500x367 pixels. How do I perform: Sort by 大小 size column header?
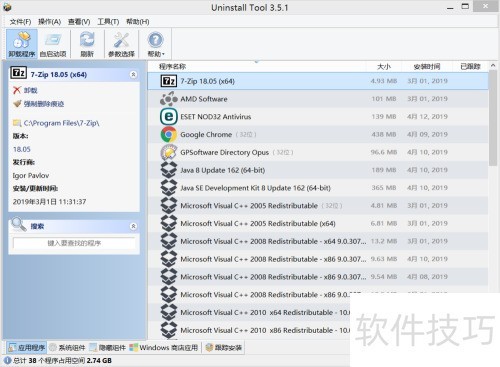point(384,66)
